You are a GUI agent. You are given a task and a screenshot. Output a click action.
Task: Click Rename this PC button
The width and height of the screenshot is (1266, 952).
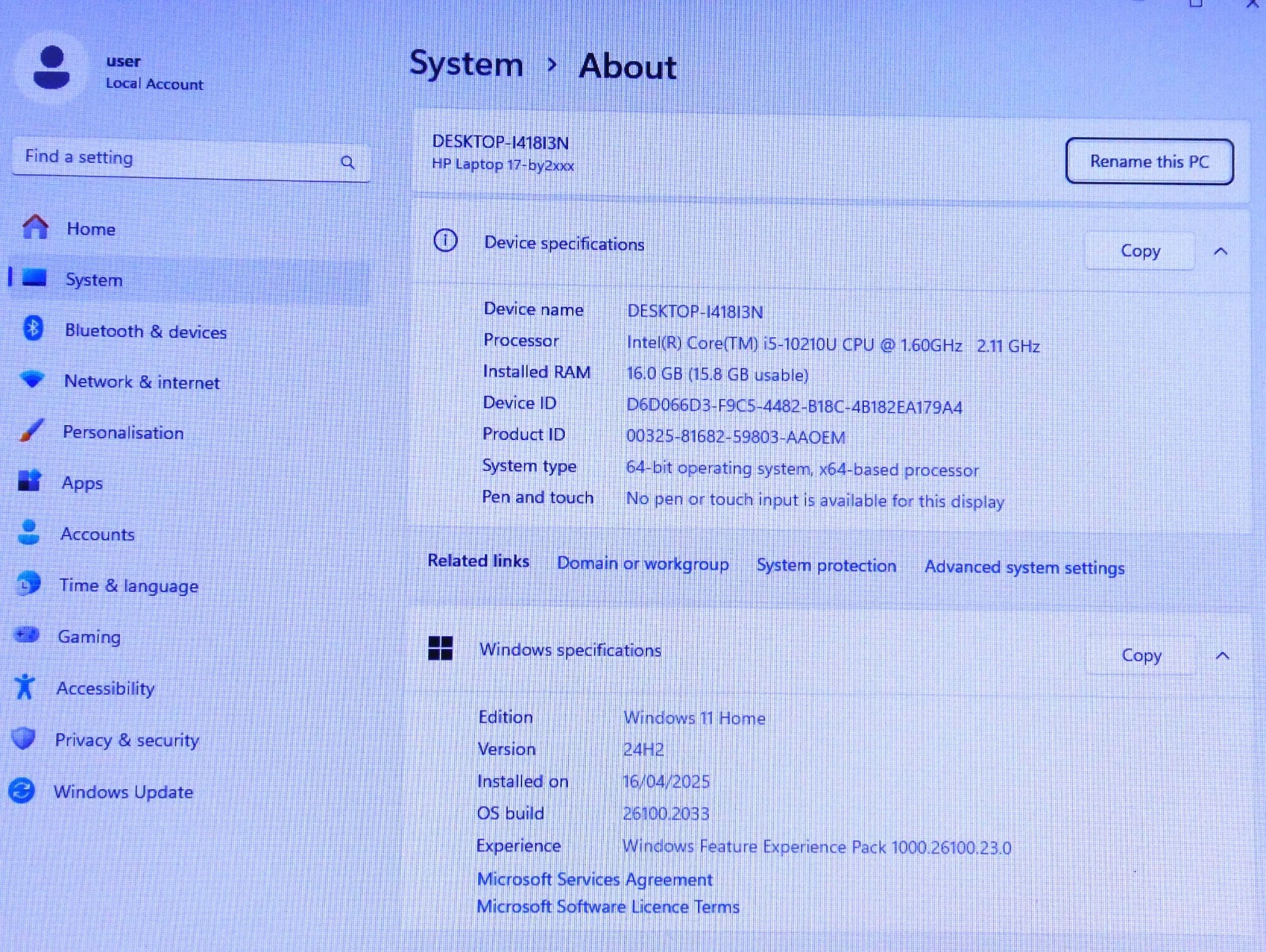[x=1149, y=161]
